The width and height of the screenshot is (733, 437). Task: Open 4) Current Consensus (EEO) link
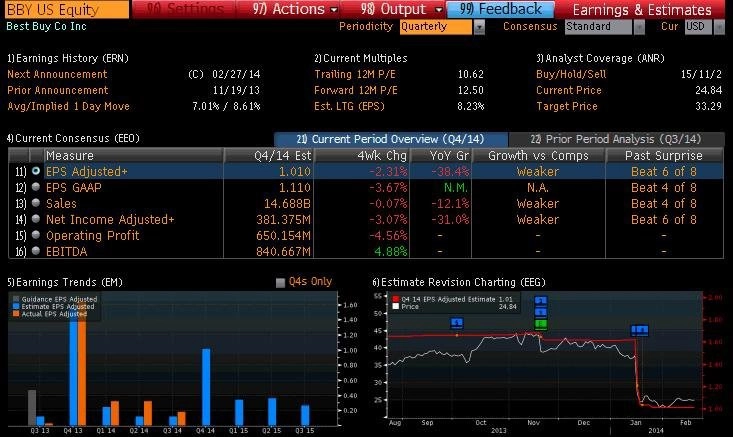pos(73,138)
